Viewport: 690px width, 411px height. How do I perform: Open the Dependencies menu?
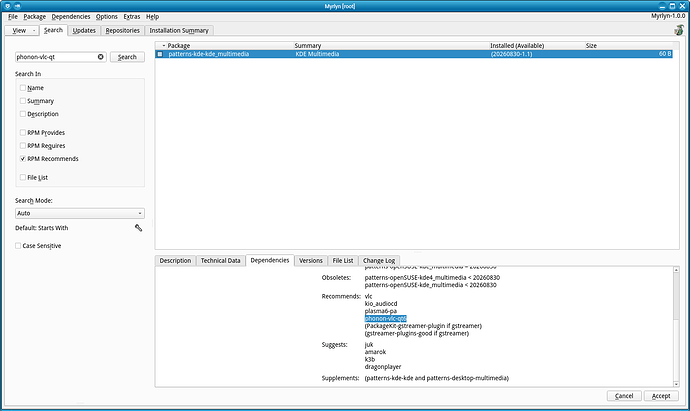tap(71, 17)
